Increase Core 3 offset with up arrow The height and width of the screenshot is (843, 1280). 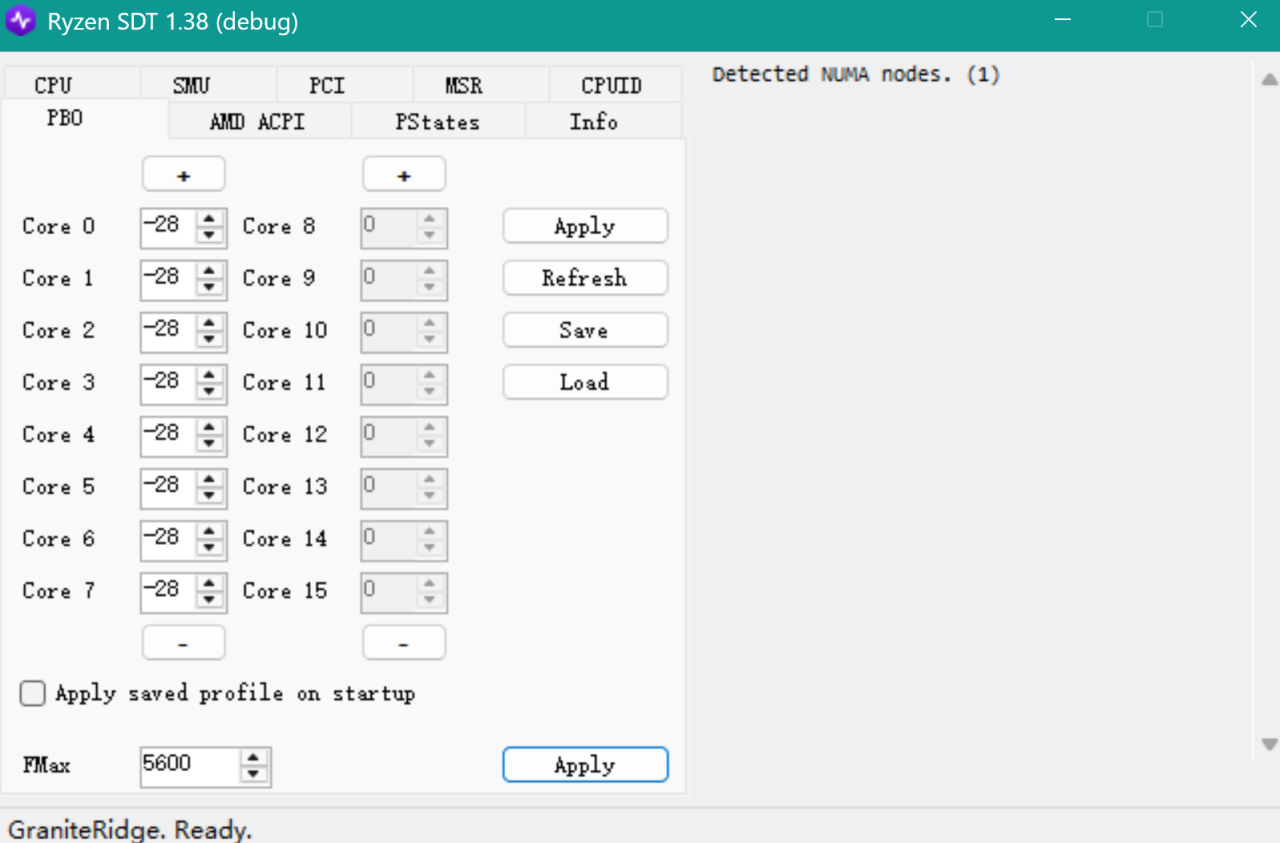pos(209,374)
